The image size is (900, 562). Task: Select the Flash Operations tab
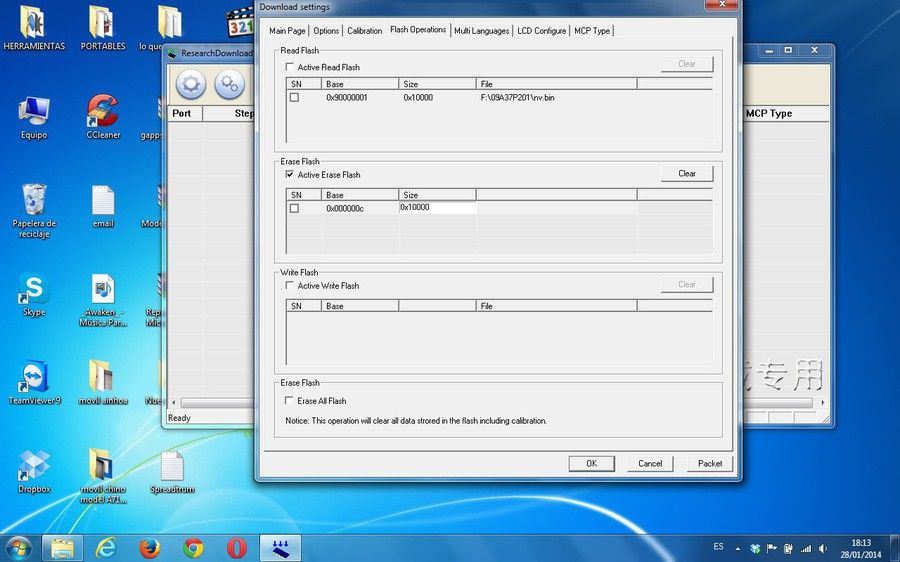tap(418, 29)
